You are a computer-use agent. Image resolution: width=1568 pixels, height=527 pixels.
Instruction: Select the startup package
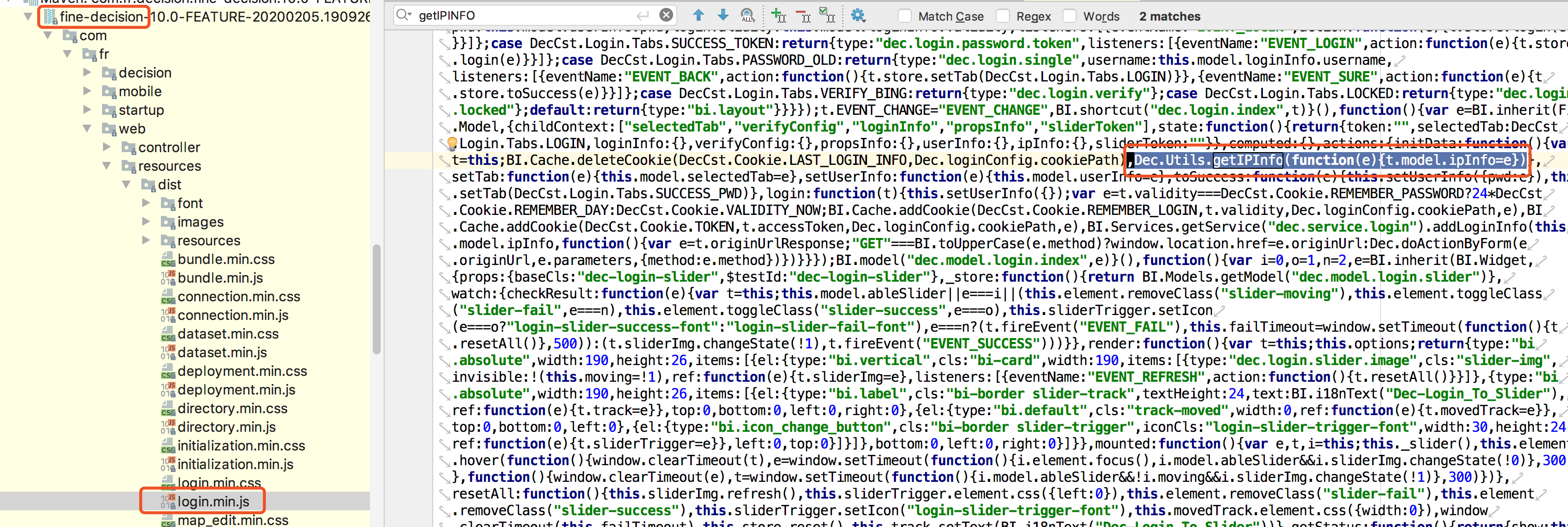(141, 110)
